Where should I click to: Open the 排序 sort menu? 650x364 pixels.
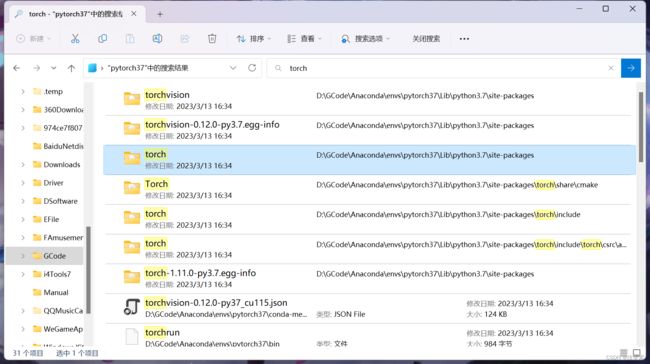tap(253, 39)
